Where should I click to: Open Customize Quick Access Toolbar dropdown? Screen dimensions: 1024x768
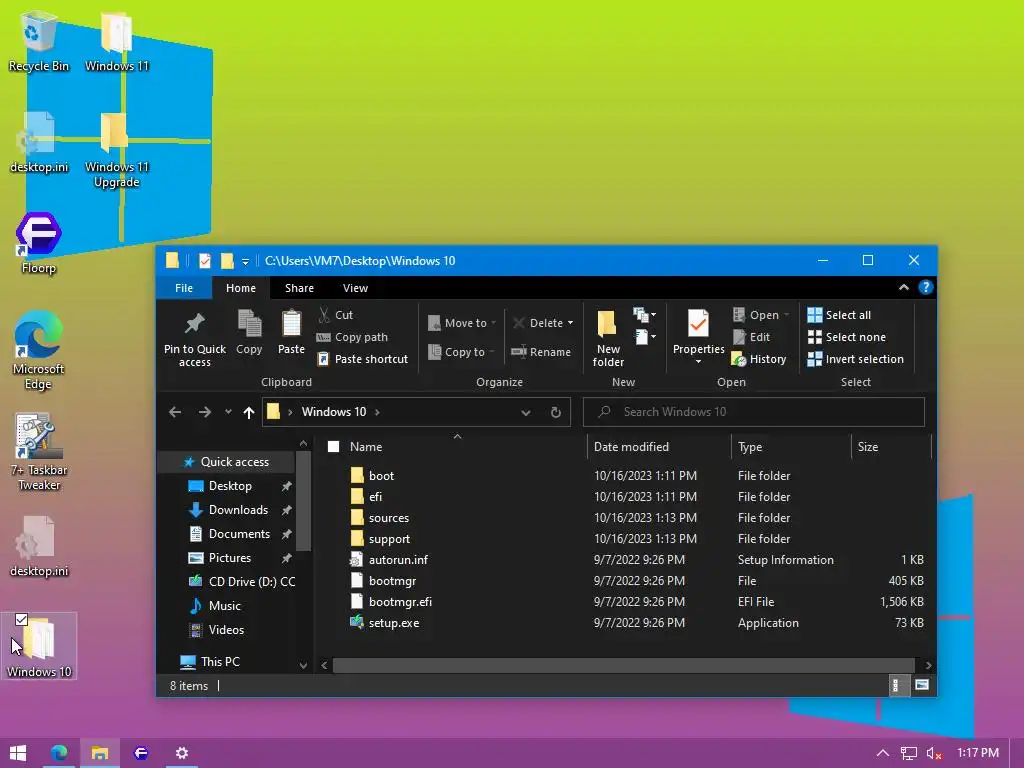pos(246,262)
